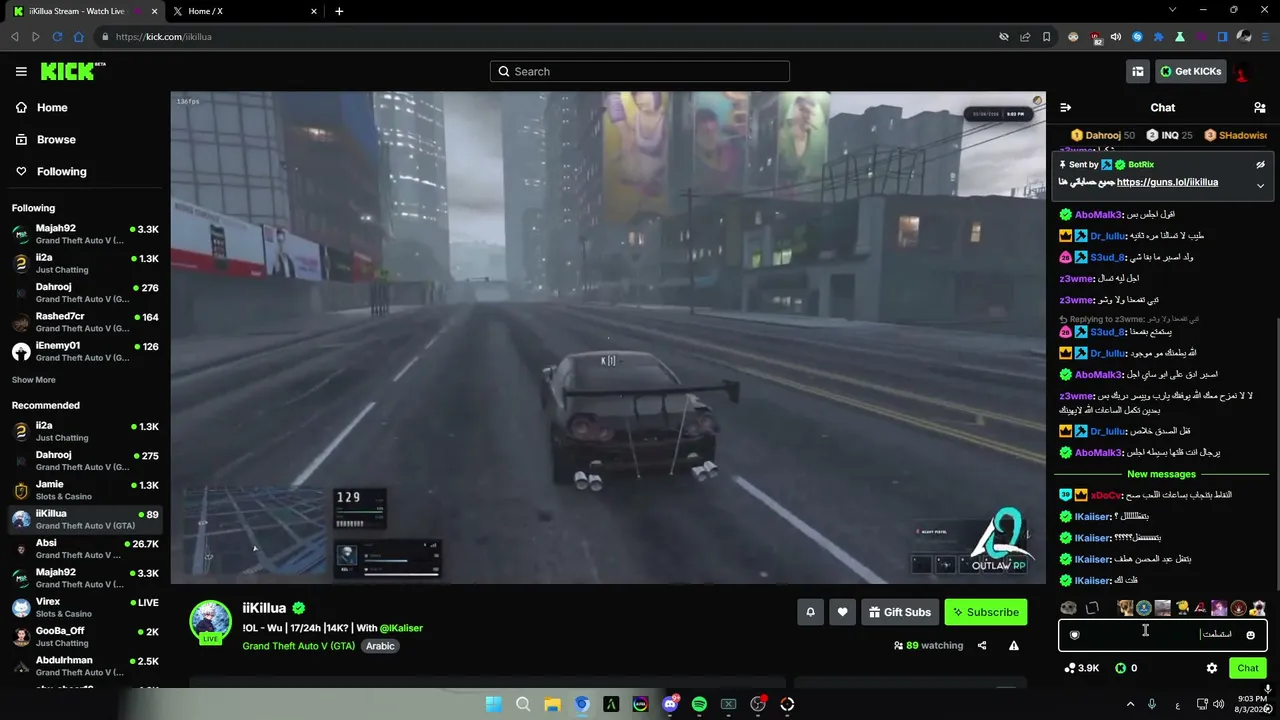This screenshot has height=720, width=1280.
Task: View channel points 3.9K balance
Action: pos(1081,668)
